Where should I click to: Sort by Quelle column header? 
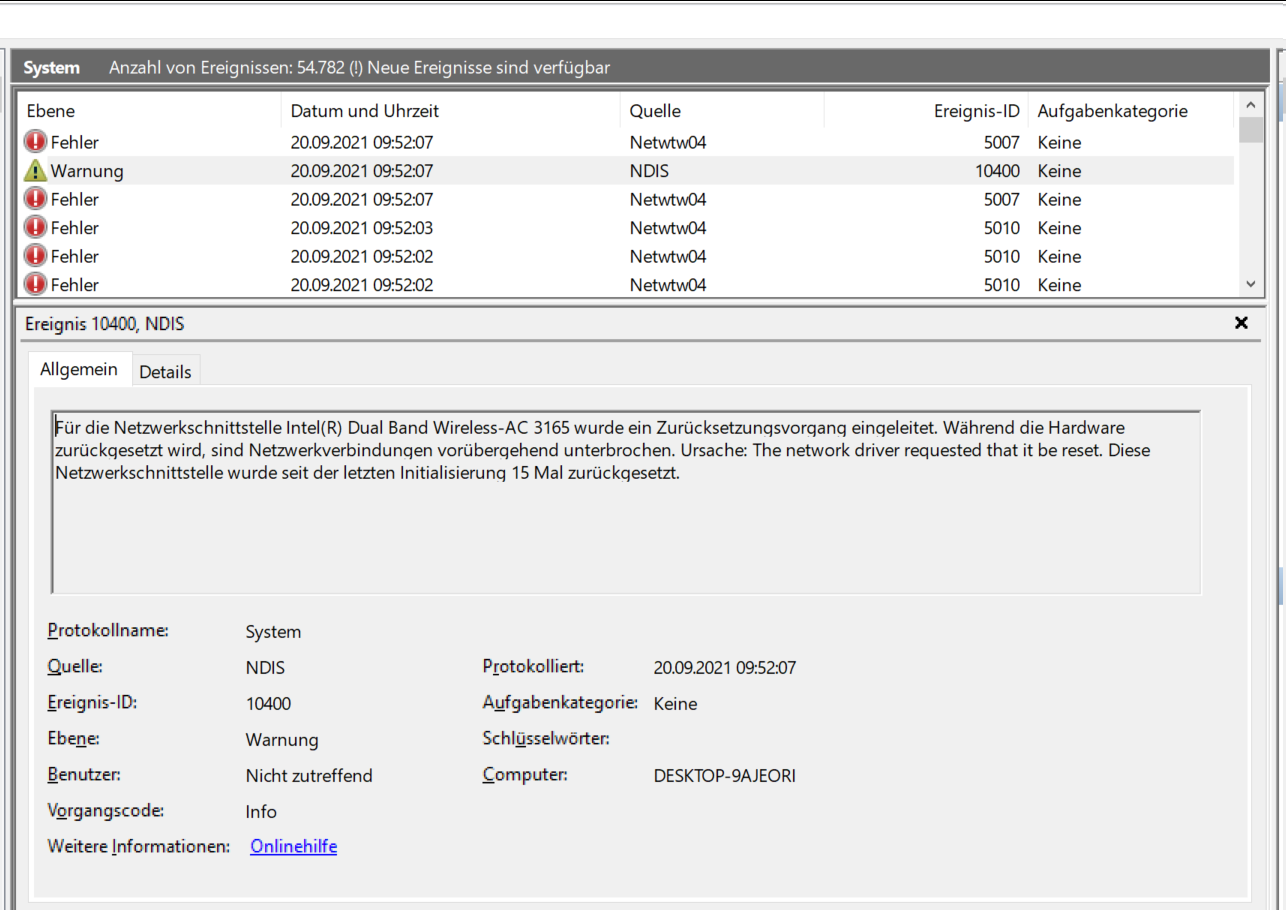pos(722,111)
